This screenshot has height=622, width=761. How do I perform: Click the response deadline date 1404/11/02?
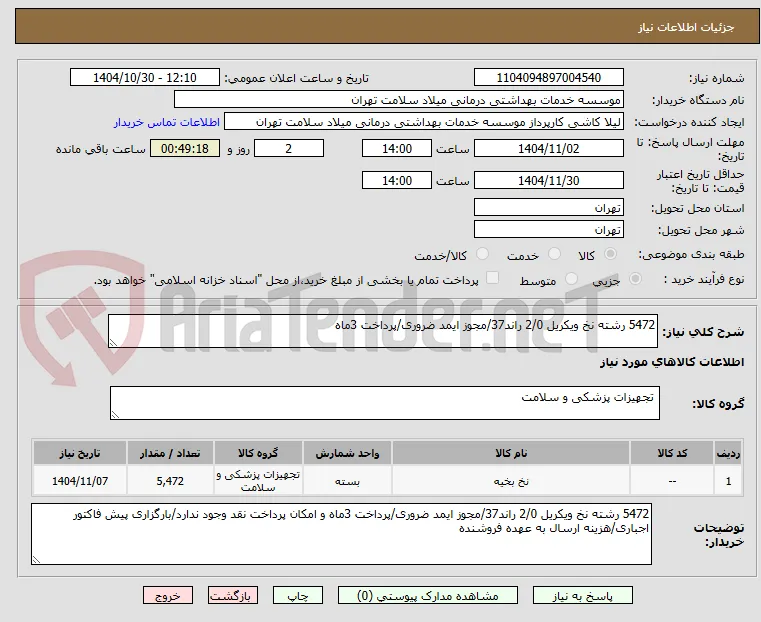click(548, 148)
